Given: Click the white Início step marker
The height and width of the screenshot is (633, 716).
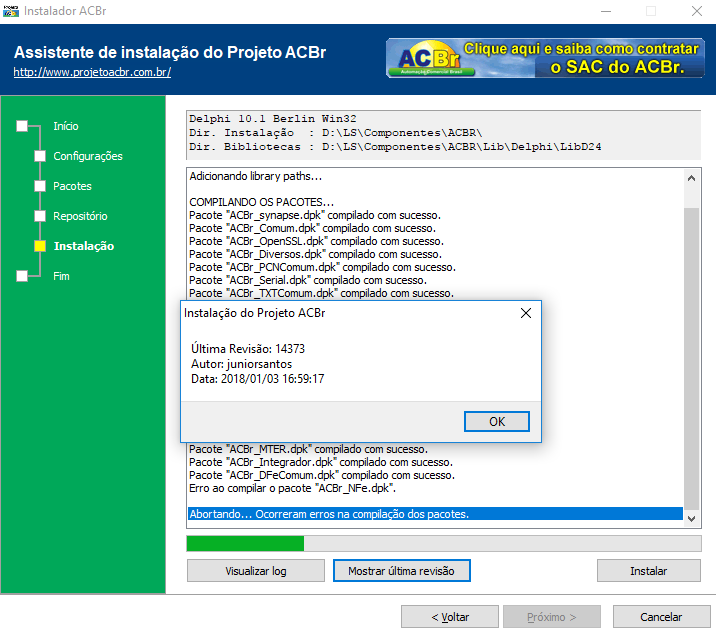Looking at the screenshot, I should 22,126.
